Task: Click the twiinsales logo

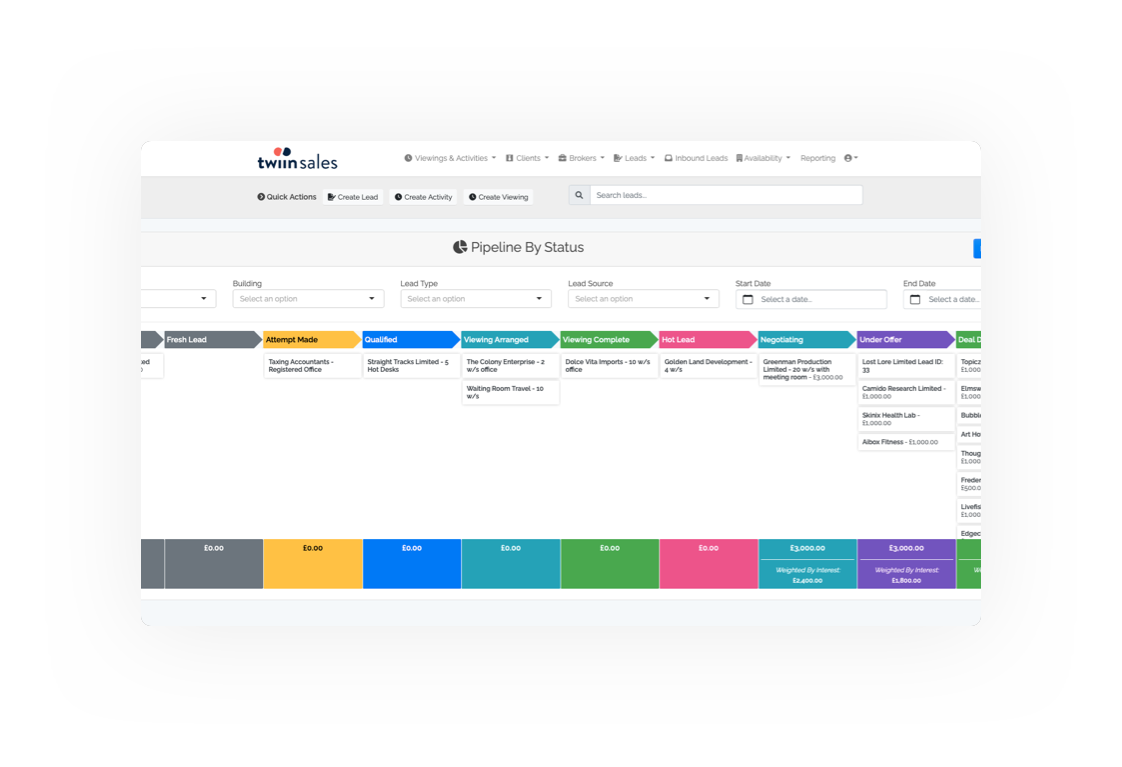Action: pyautogui.click(x=297, y=159)
